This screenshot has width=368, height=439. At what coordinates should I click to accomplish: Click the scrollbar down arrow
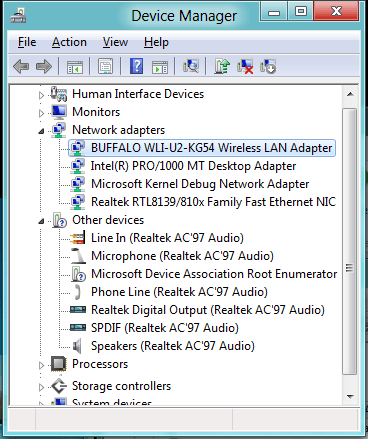(x=350, y=397)
